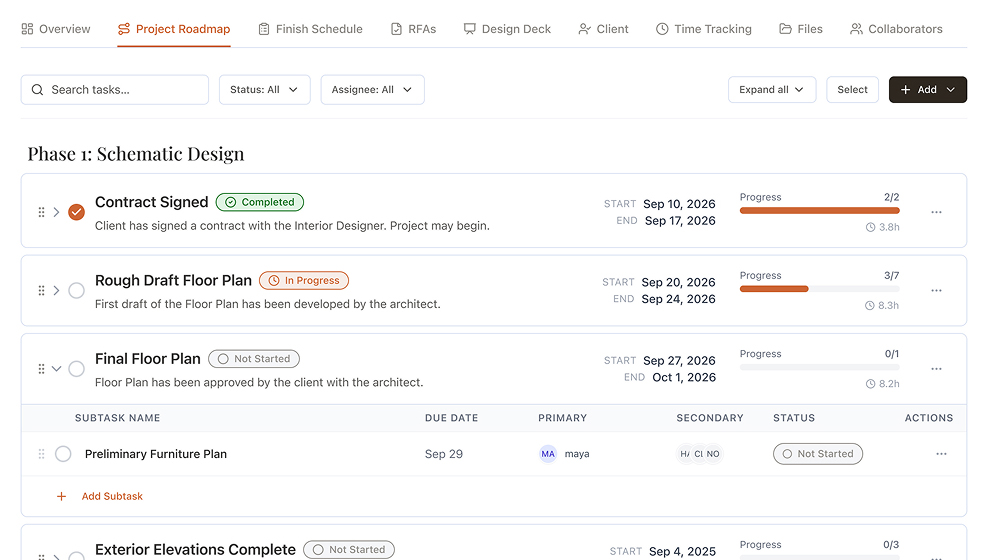Open the Status: All dropdown
Image resolution: width=986 pixels, height=560 pixels.
[x=265, y=90]
